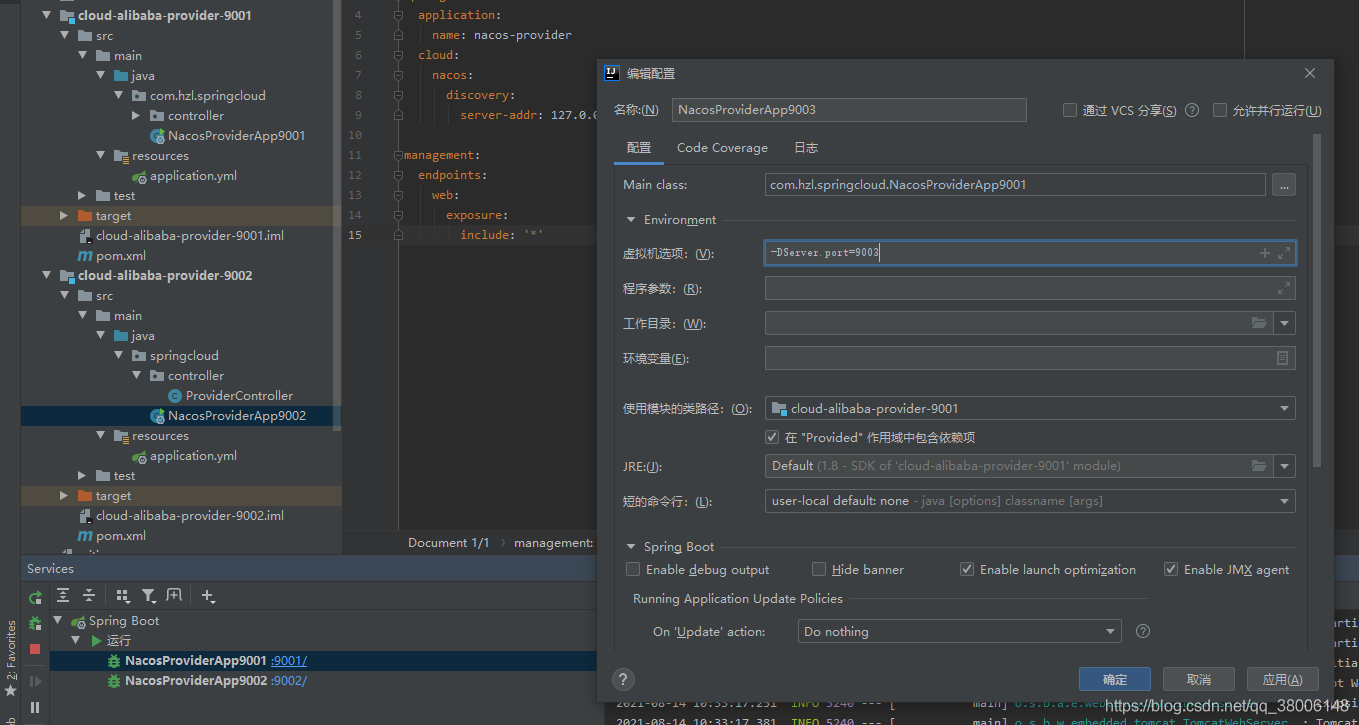Open the working directory dropdown arrow
1359x725 pixels.
(x=1284, y=323)
